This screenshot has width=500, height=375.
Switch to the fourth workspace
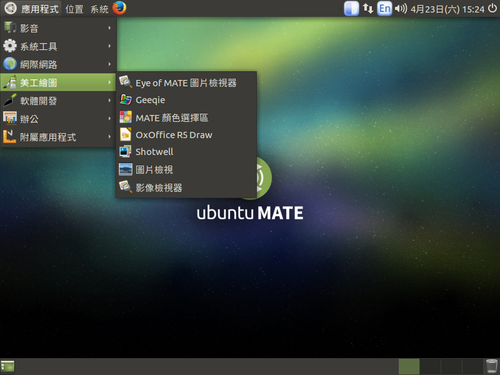pyautogui.click(x=472, y=367)
